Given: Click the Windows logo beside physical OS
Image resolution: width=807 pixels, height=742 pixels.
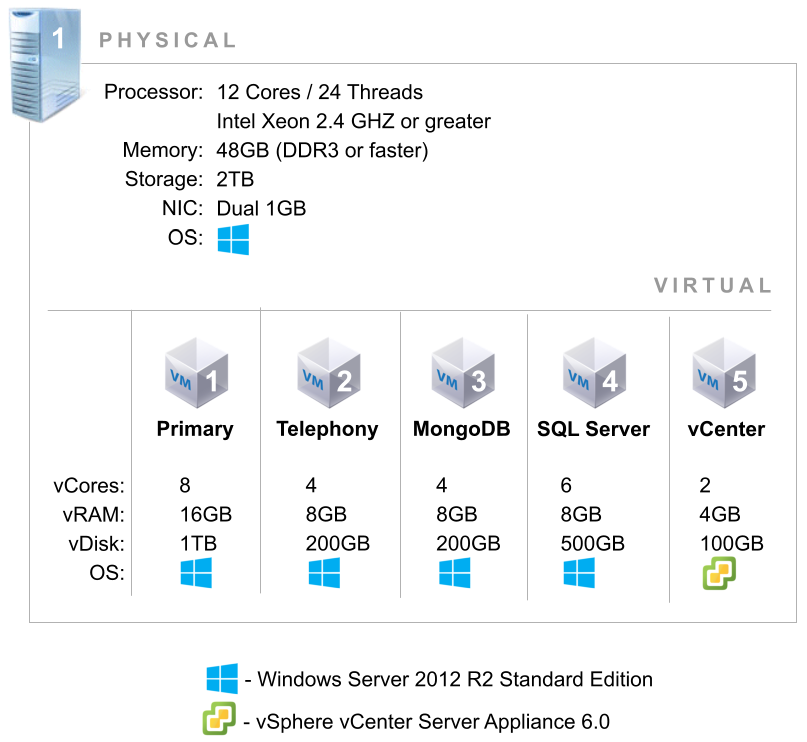Looking at the screenshot, I should pos(233,239).
